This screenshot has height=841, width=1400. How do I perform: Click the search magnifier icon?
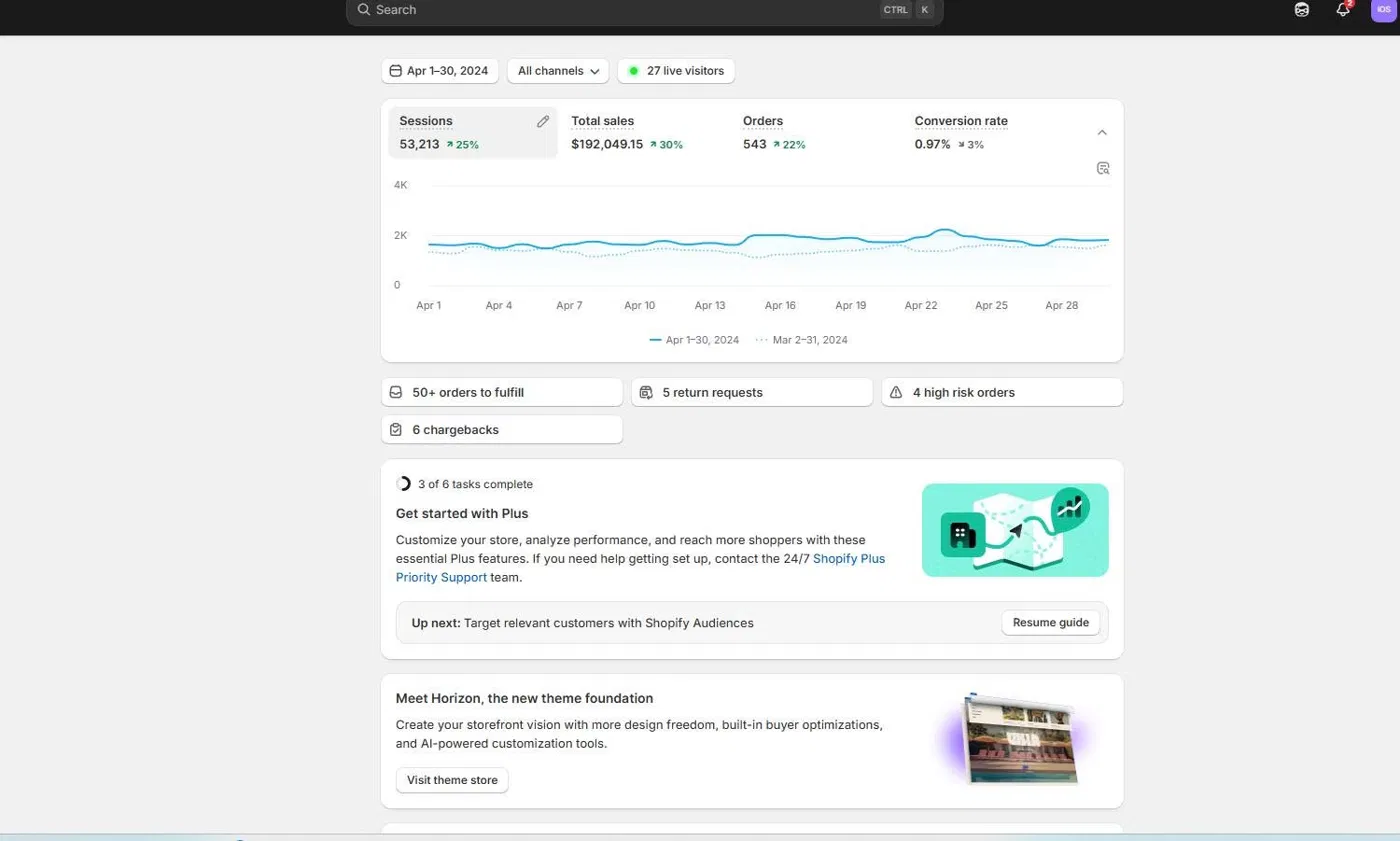coord(364,9)
